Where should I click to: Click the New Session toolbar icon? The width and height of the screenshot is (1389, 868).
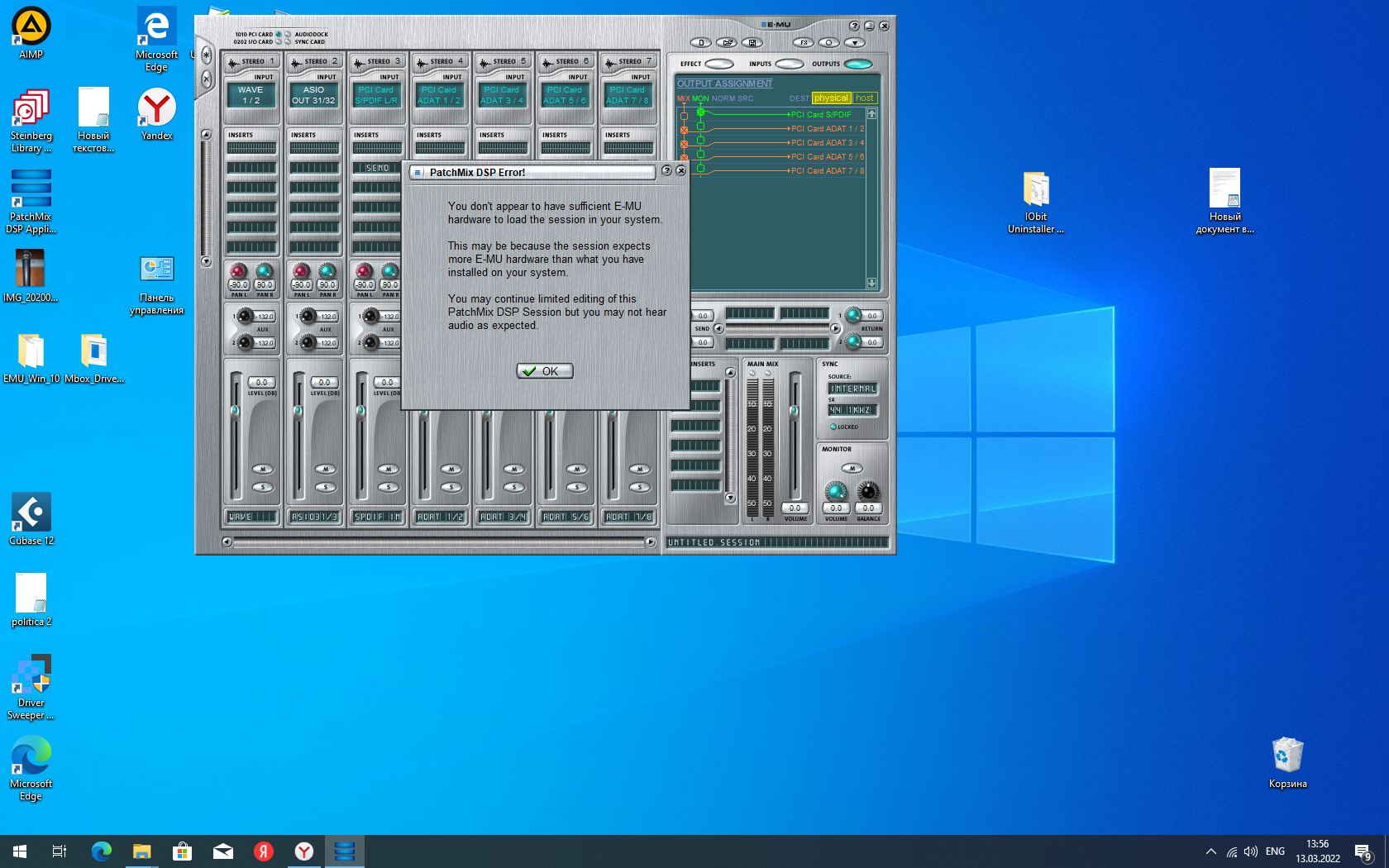tap(701, 42)
